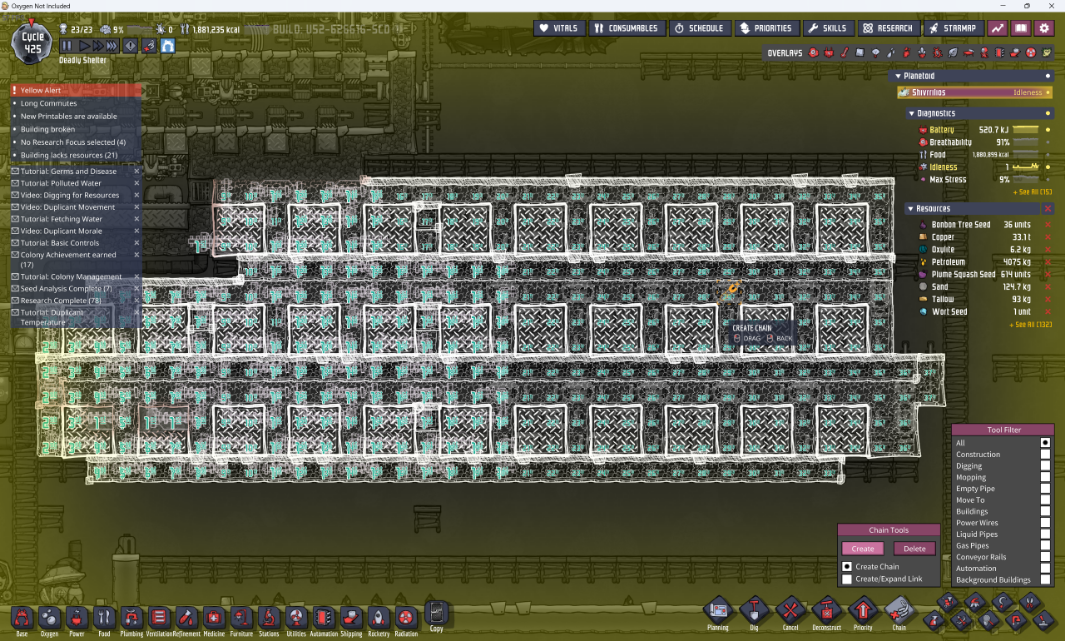Viewport: 1065px width, 641px height.
Task: Open the Vitals menu
Action: pyautogui.click(x=558, y=28)
